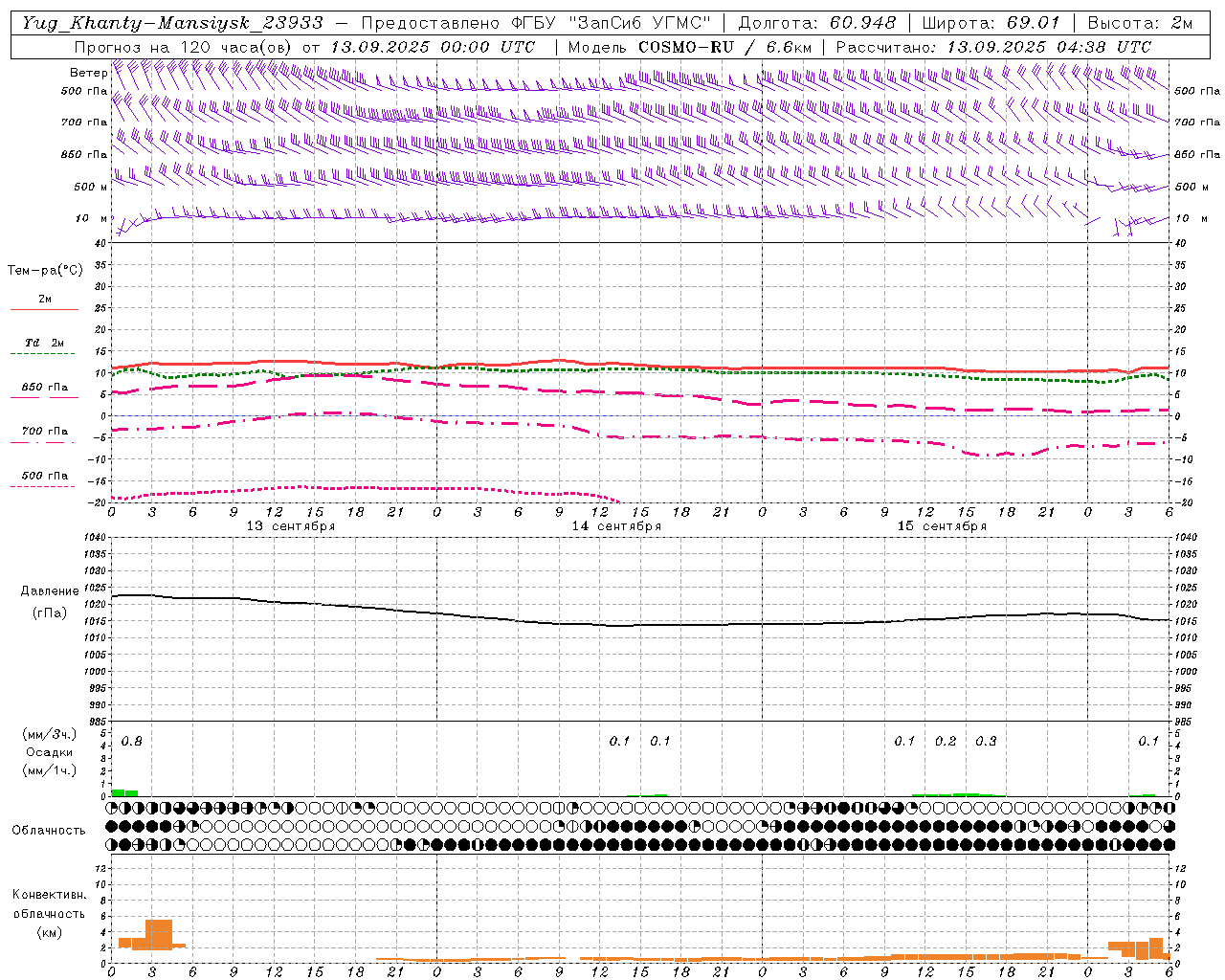This screenshot has height=980, width=1225.
Task: Click the 14 сентября date label
Action: (616, 525)
